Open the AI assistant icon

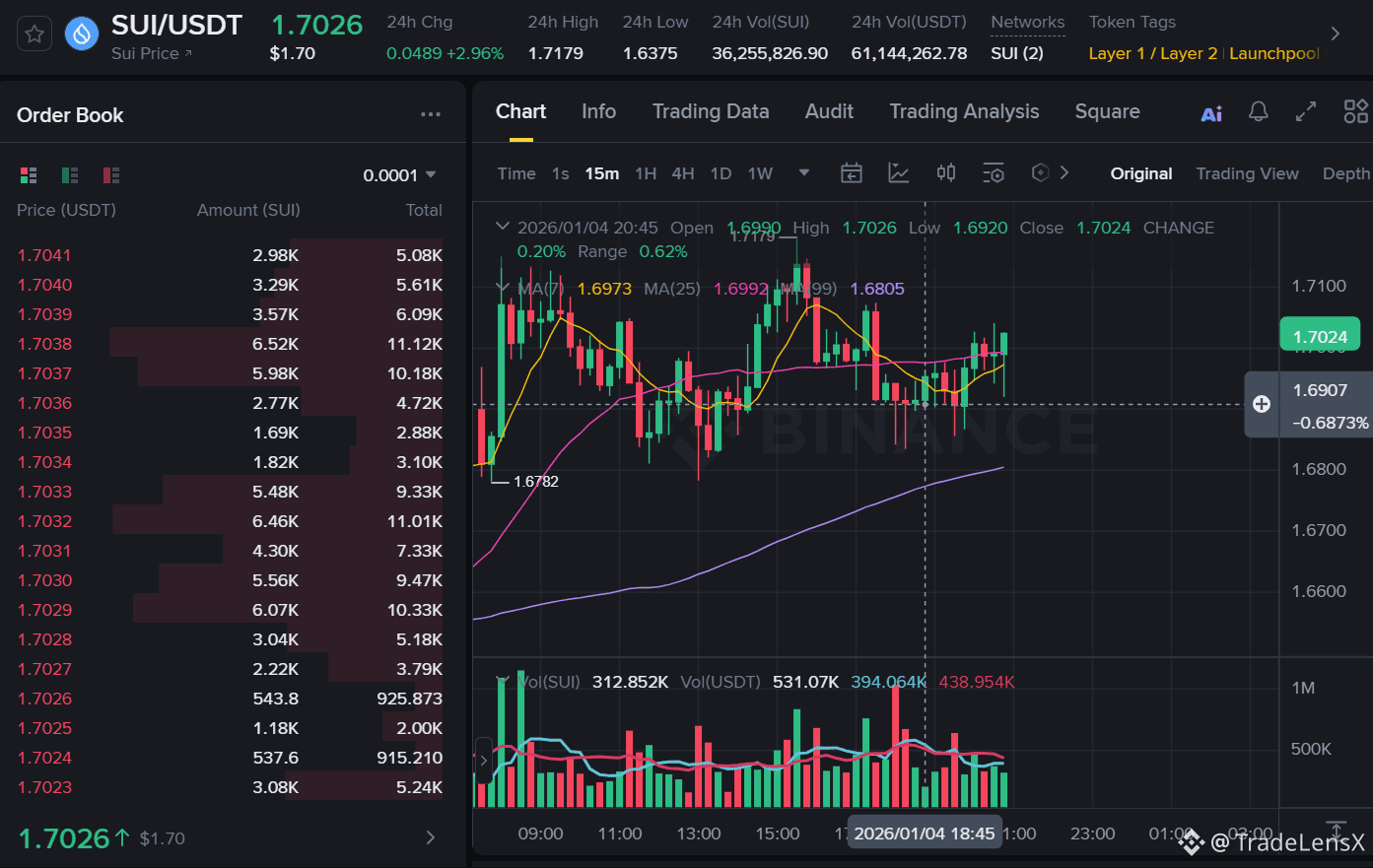click(1211, 111)
